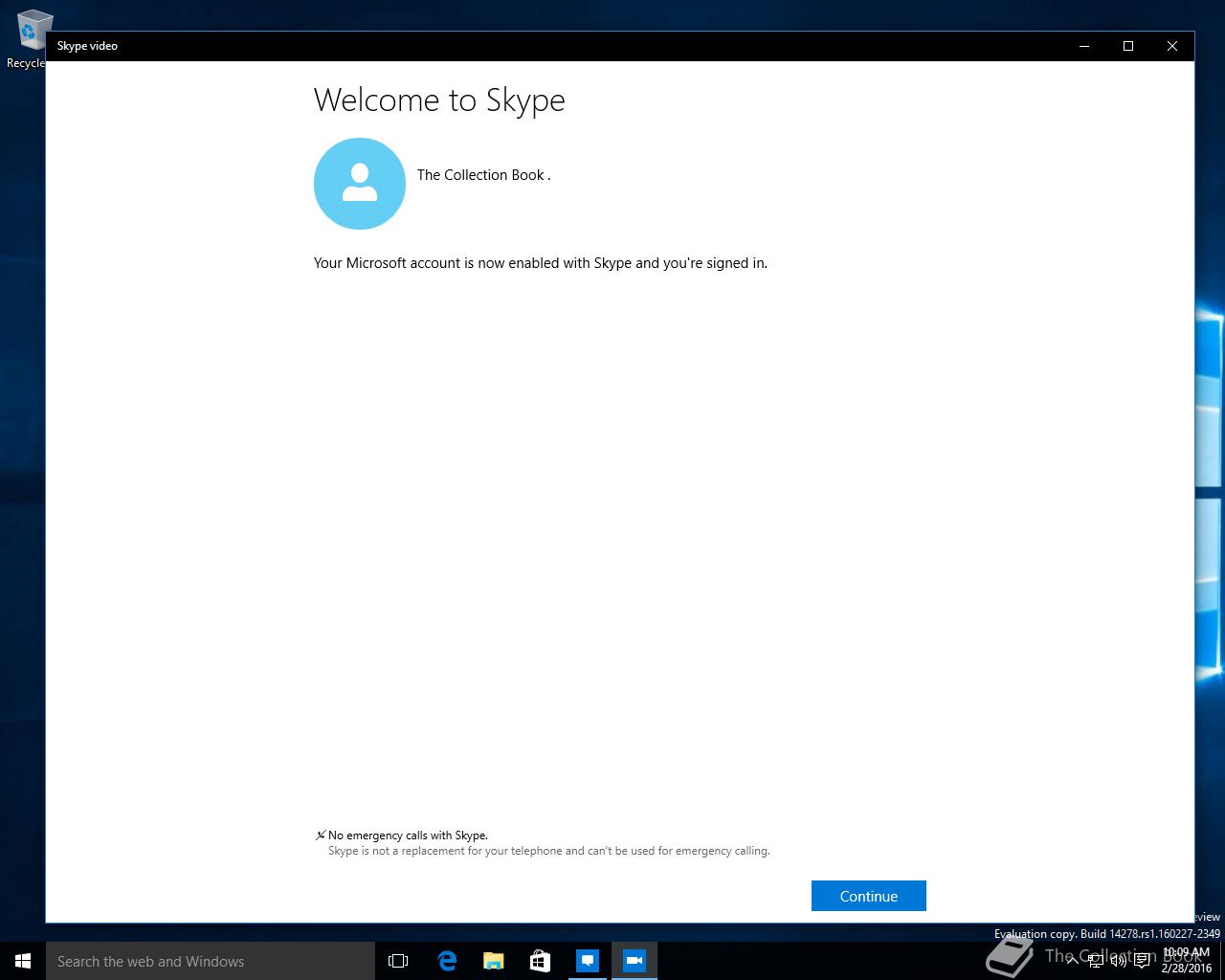Image resolution: width=1225 pixels, height=980 pixels.
Task: Click the no-emergency-calls icon
Action: pyautogui.click(x=321, y=835)
